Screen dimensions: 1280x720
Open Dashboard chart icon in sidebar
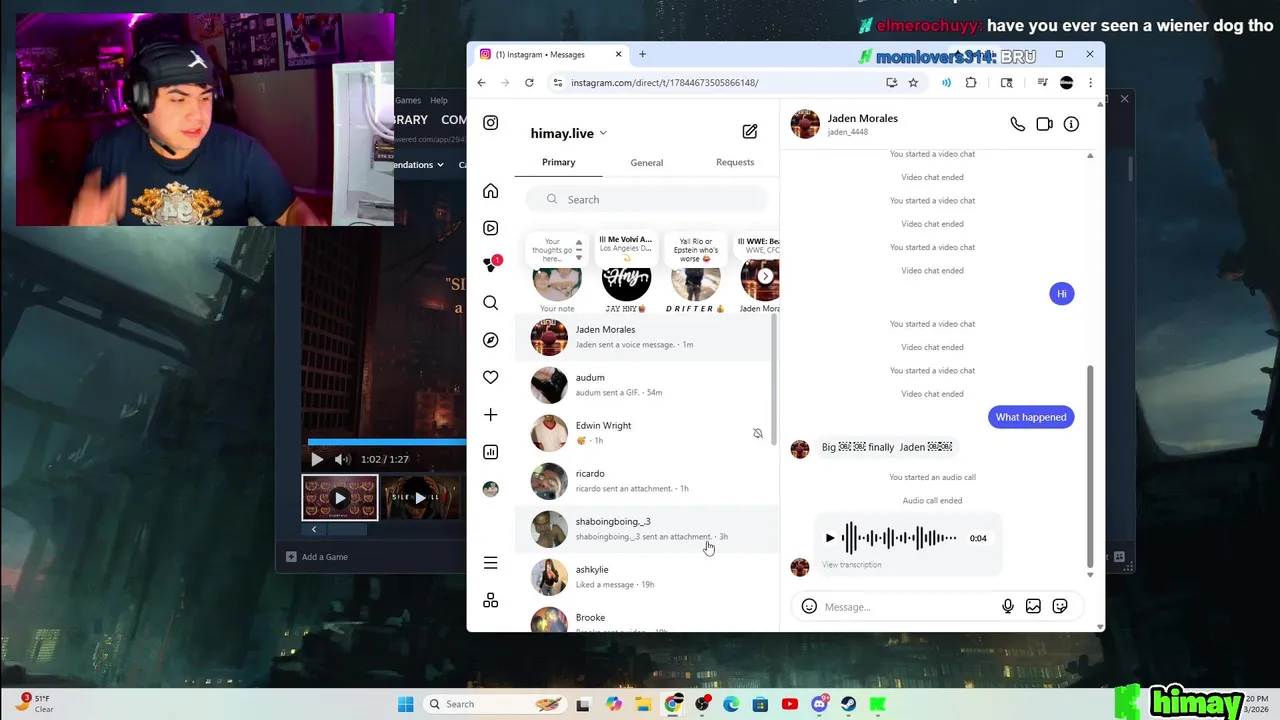click(x=490, y=452)
